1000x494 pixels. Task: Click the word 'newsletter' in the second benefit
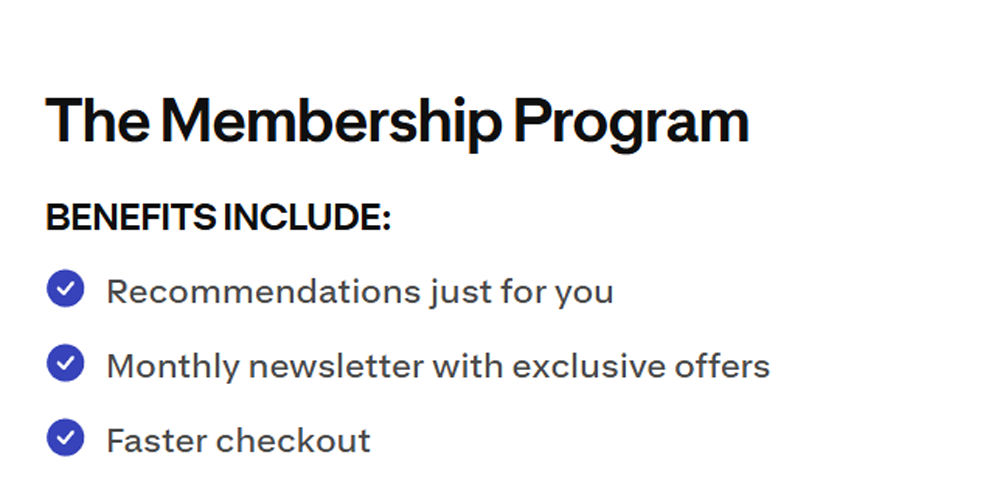[x=336, y=366]
